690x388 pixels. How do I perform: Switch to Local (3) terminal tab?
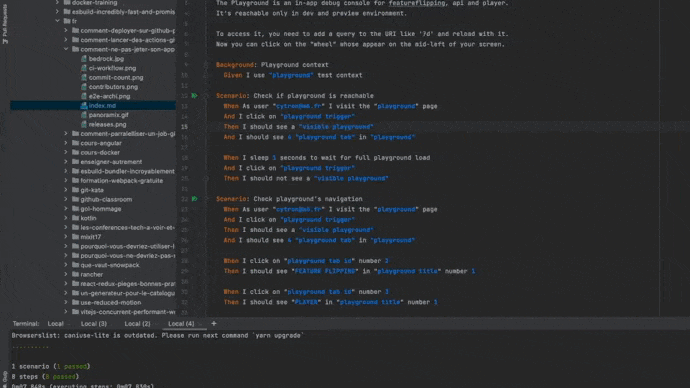94,323
